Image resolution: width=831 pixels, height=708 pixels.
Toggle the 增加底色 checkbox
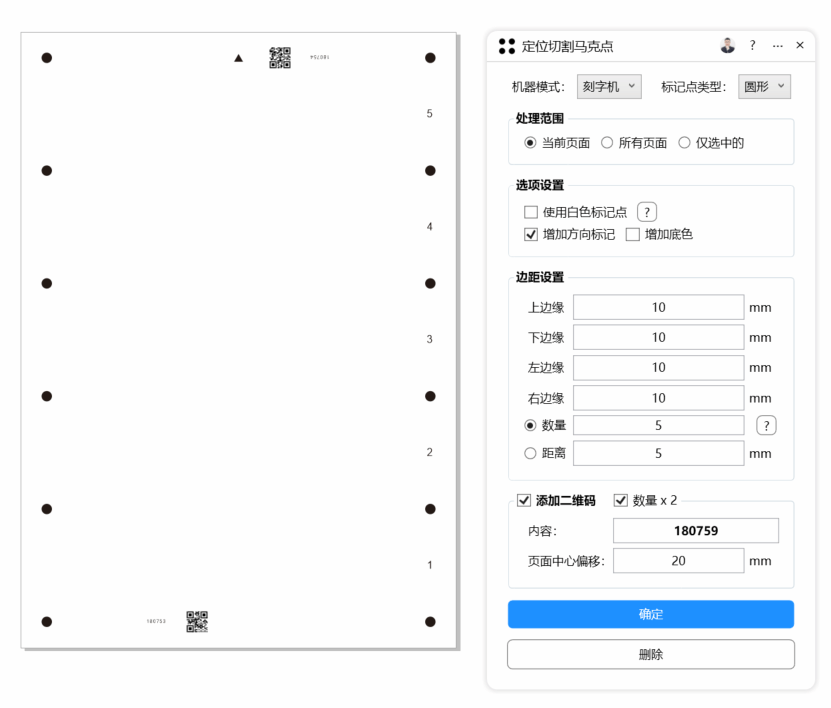(x=633, y=235)
